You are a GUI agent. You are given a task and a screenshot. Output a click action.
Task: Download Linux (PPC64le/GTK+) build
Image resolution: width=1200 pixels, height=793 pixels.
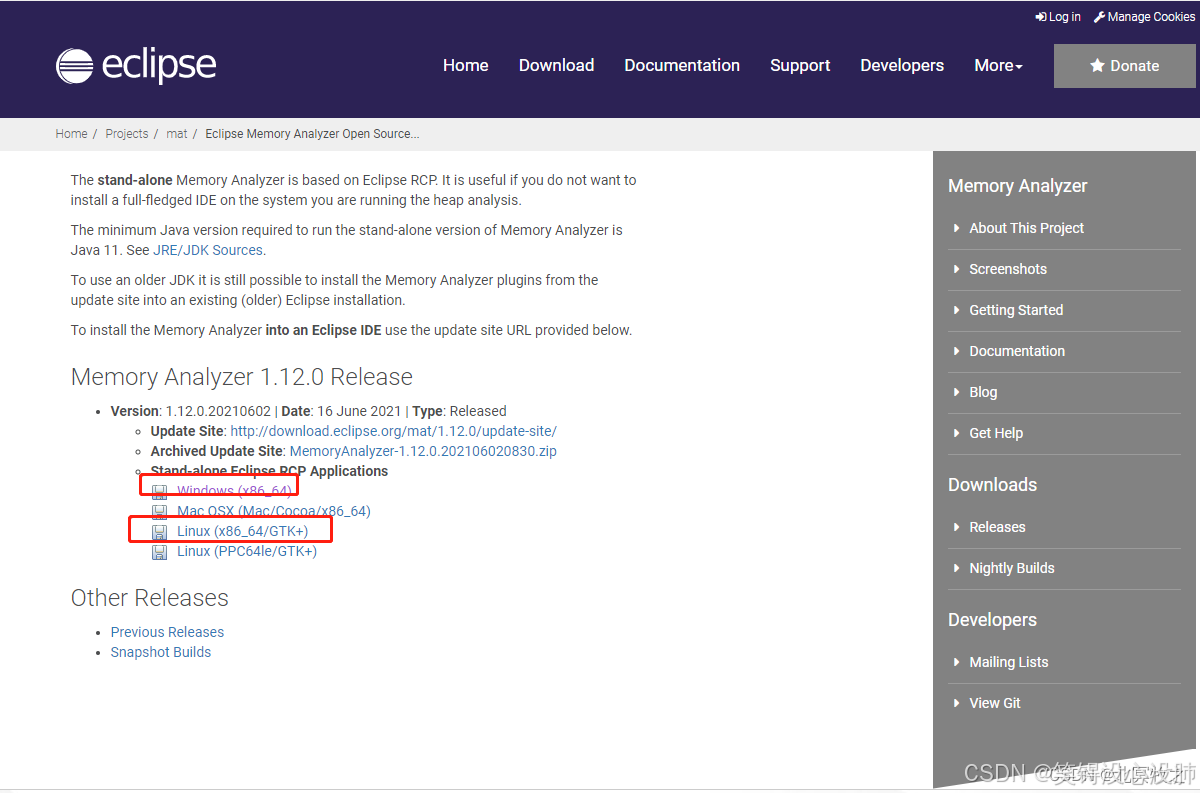tap(247, 551)
